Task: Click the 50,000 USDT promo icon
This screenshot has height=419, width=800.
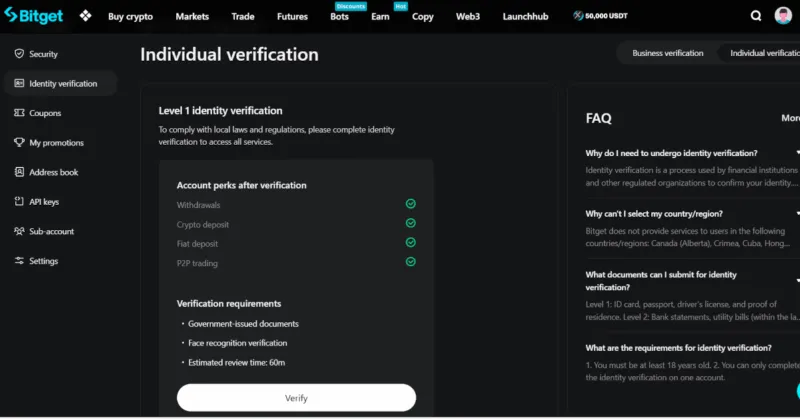Action: tap(578, 16)
